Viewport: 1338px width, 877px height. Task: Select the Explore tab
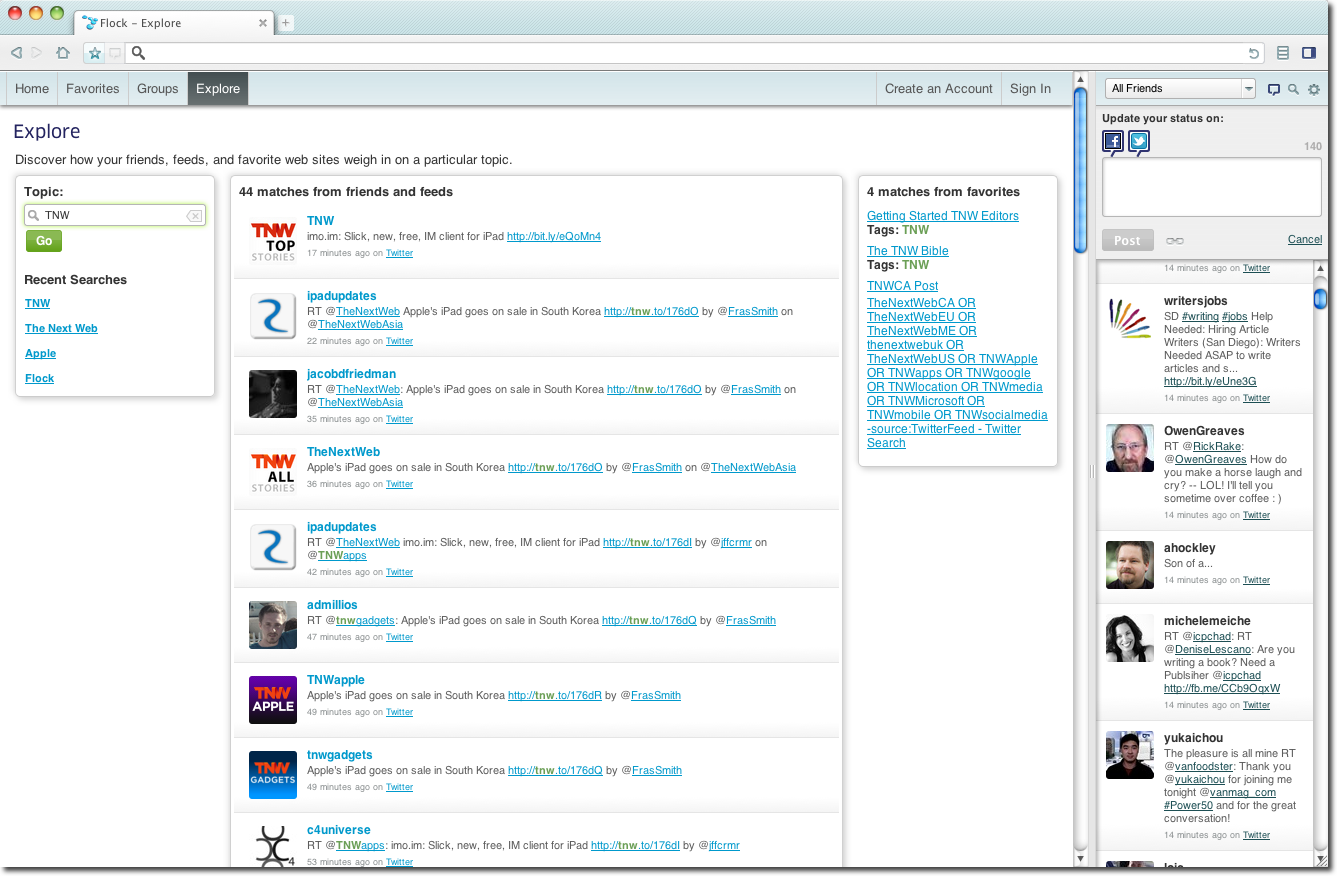[218, 88]
